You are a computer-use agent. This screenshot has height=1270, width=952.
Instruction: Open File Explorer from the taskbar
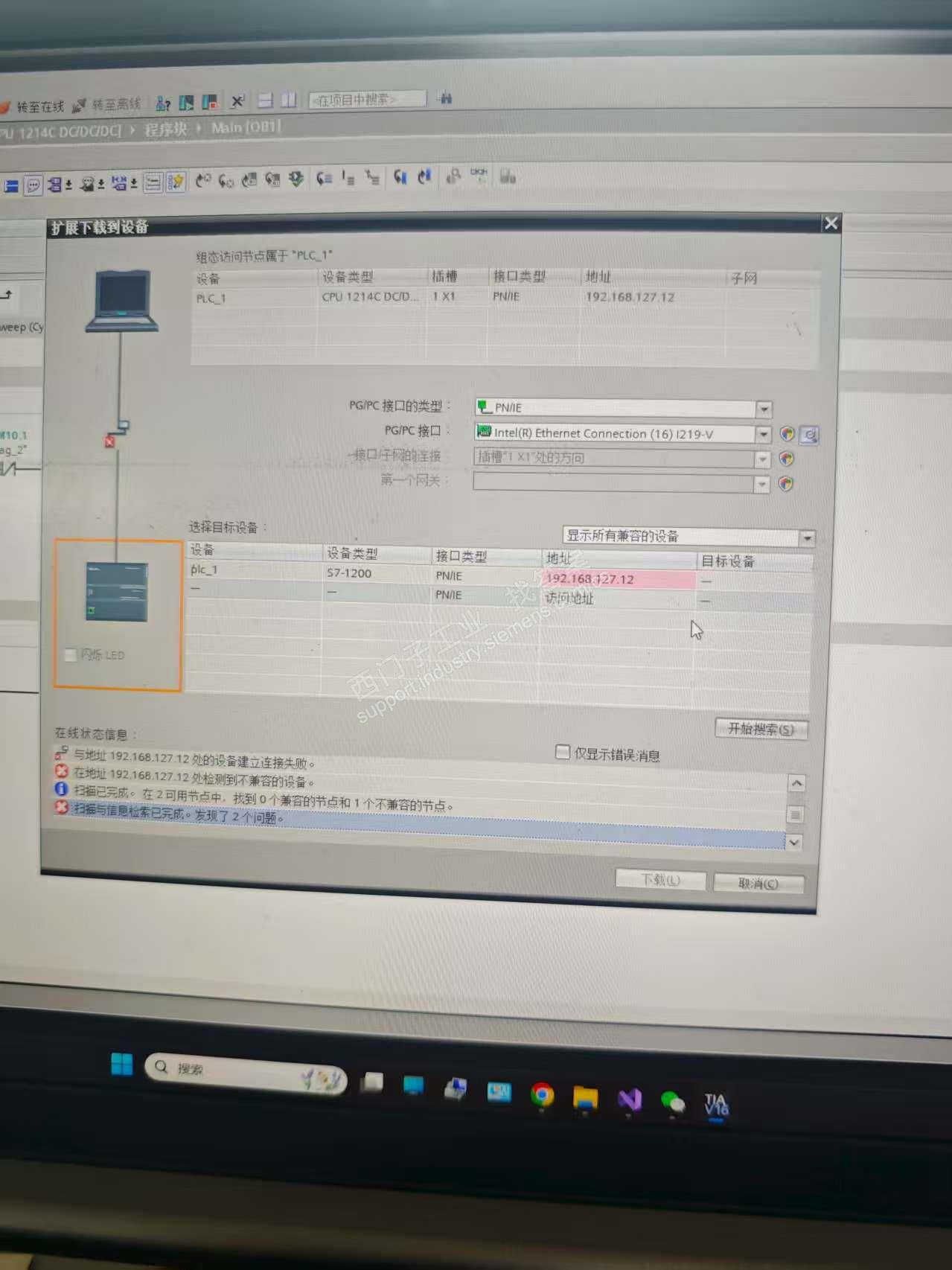[x=585, y=1098]
